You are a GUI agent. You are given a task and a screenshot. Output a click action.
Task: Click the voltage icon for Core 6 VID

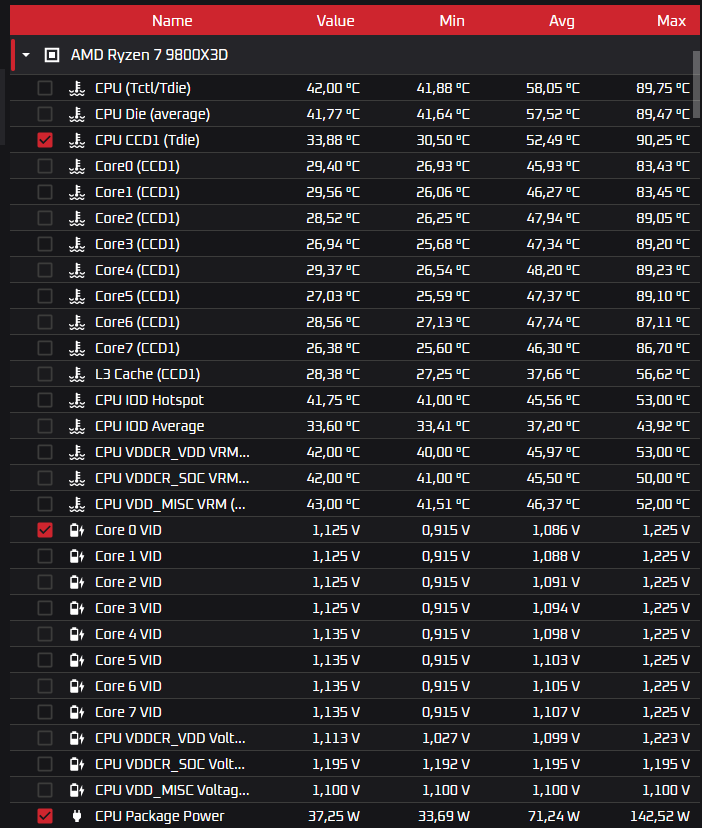tap(77, 686)
